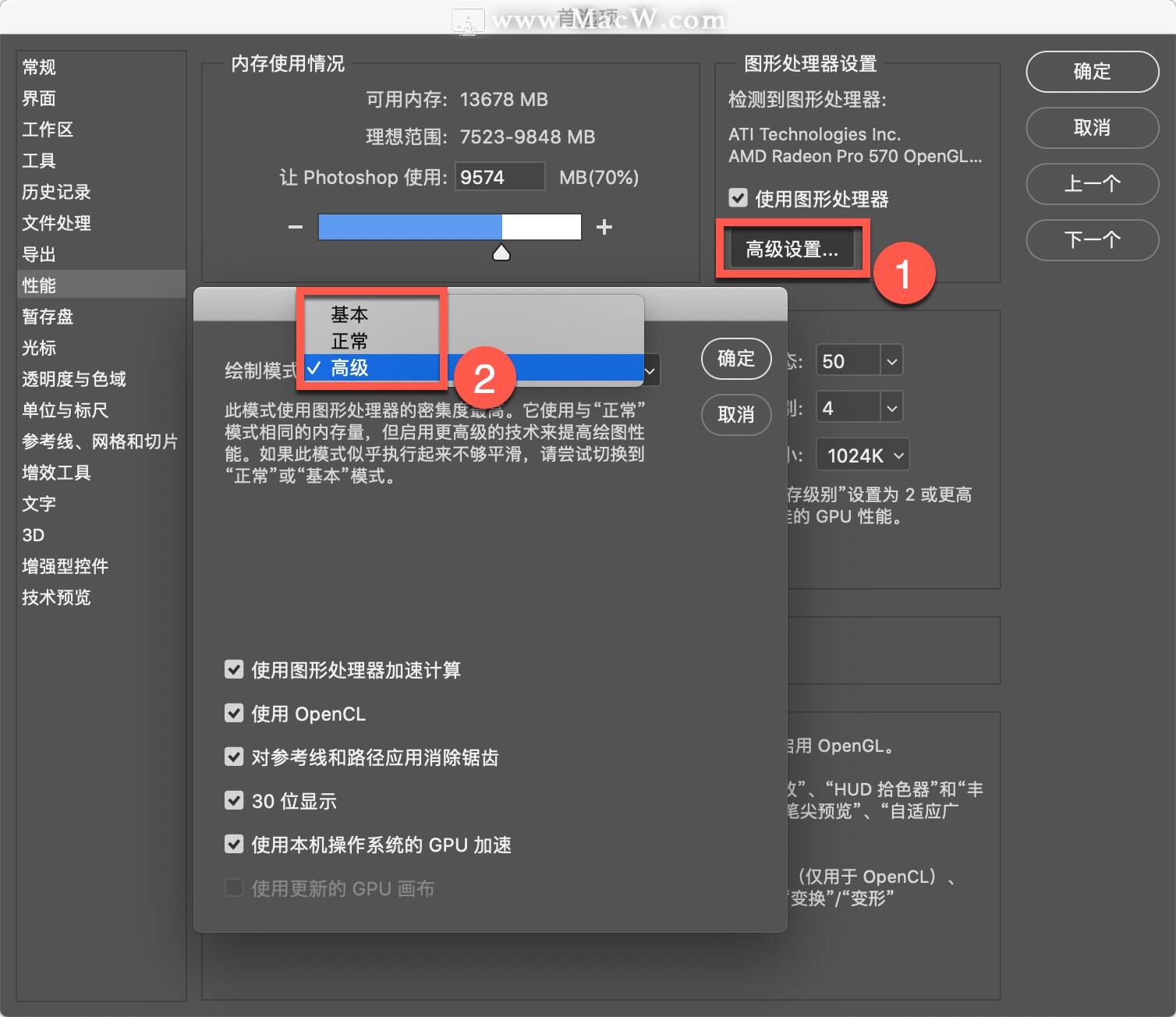The image size is (1176, 1017).
Task: Disable the 使用图形处理器 checkbox
Action: click(x=738, y=197)
